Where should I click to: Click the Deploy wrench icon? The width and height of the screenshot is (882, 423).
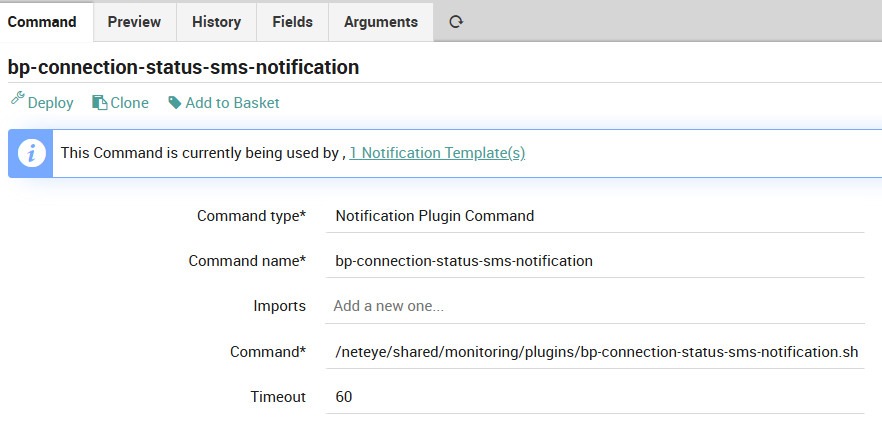(17, 101)
